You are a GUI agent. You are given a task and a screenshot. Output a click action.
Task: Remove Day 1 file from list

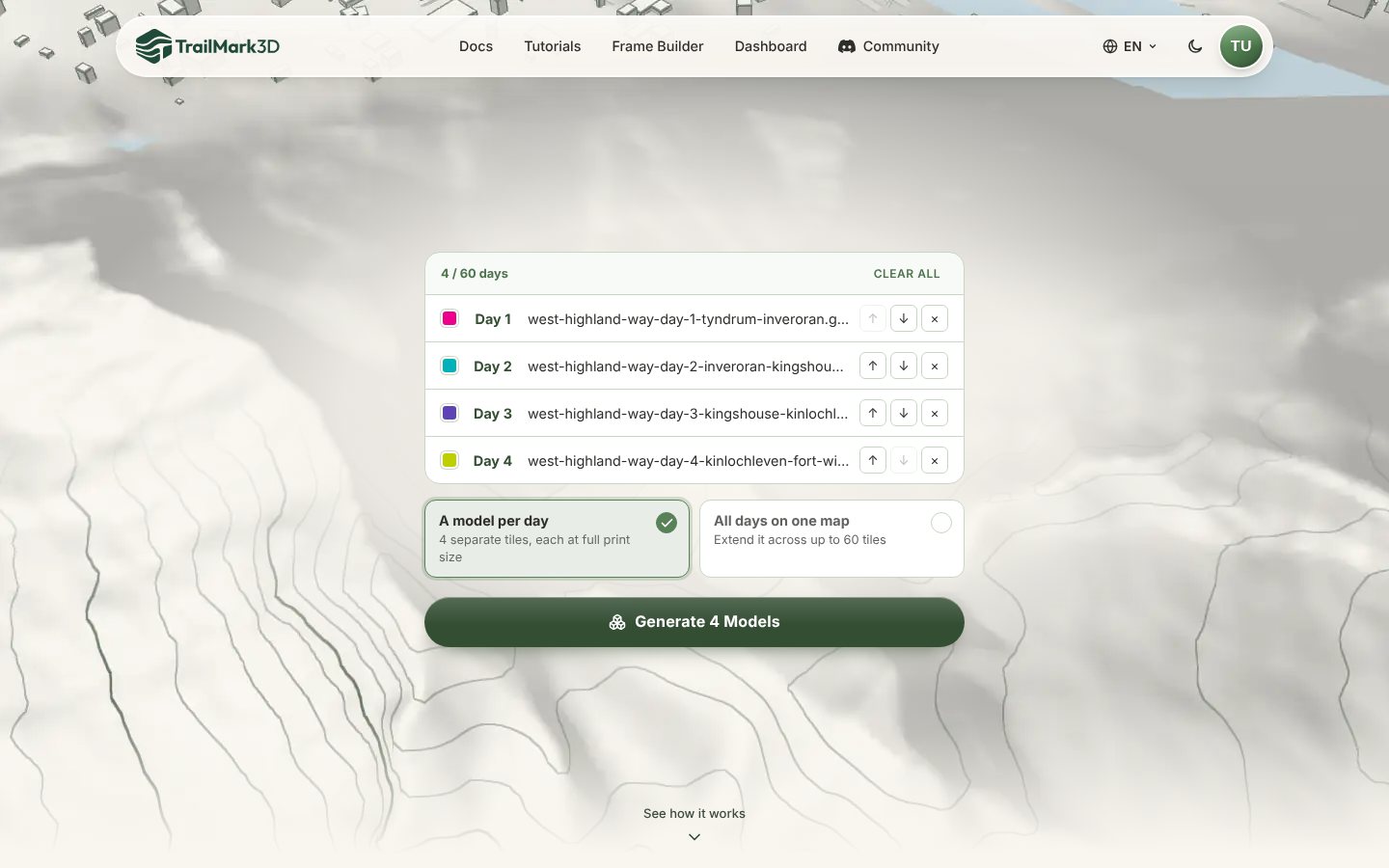point(935,318)
